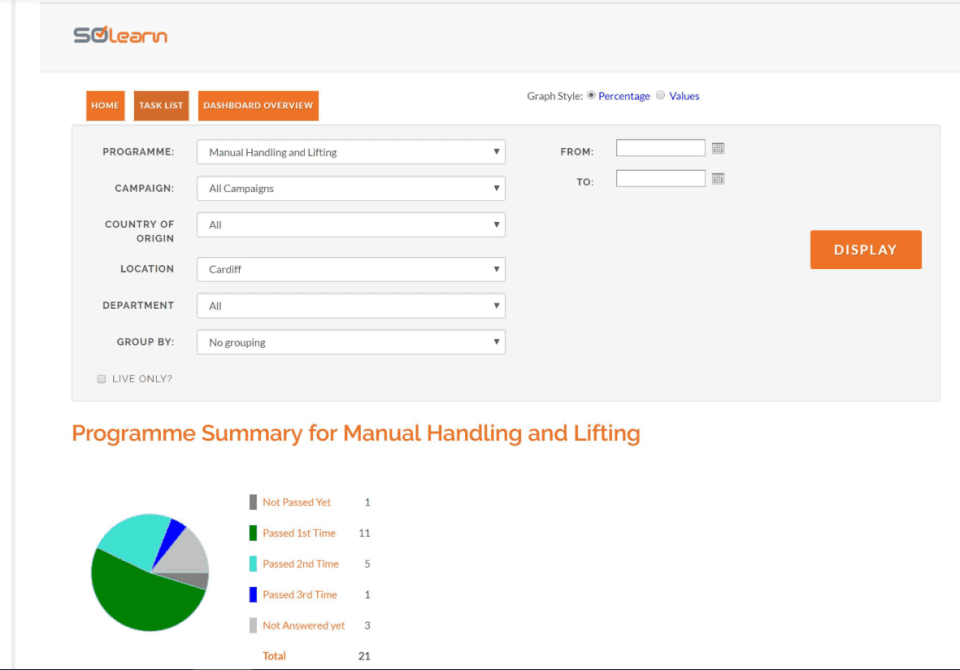The height and width of the screenshot is (670, 960).
Task: Open the Location dropdown showing Cardiff
Action: [351, 270]
